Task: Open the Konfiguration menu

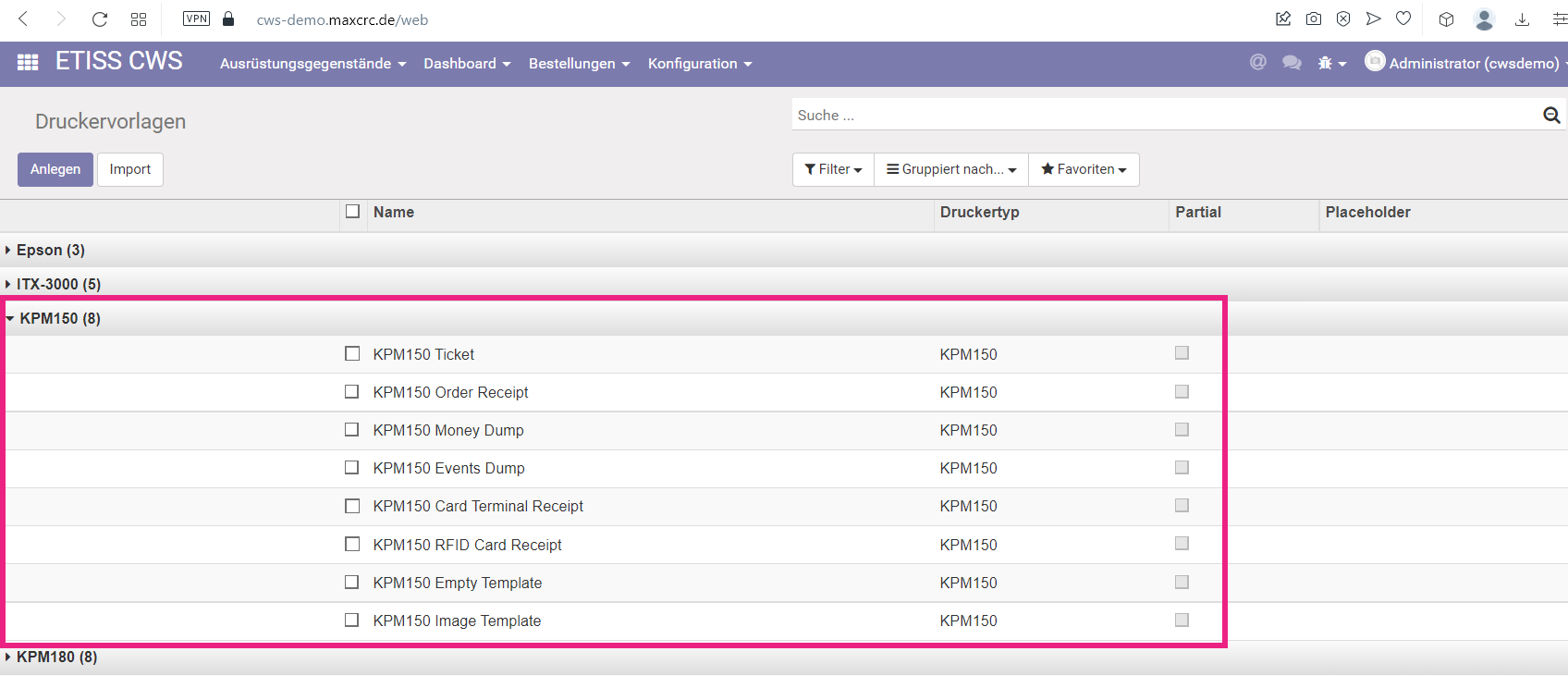Action: pyautogui.click(x=700, y=63)
